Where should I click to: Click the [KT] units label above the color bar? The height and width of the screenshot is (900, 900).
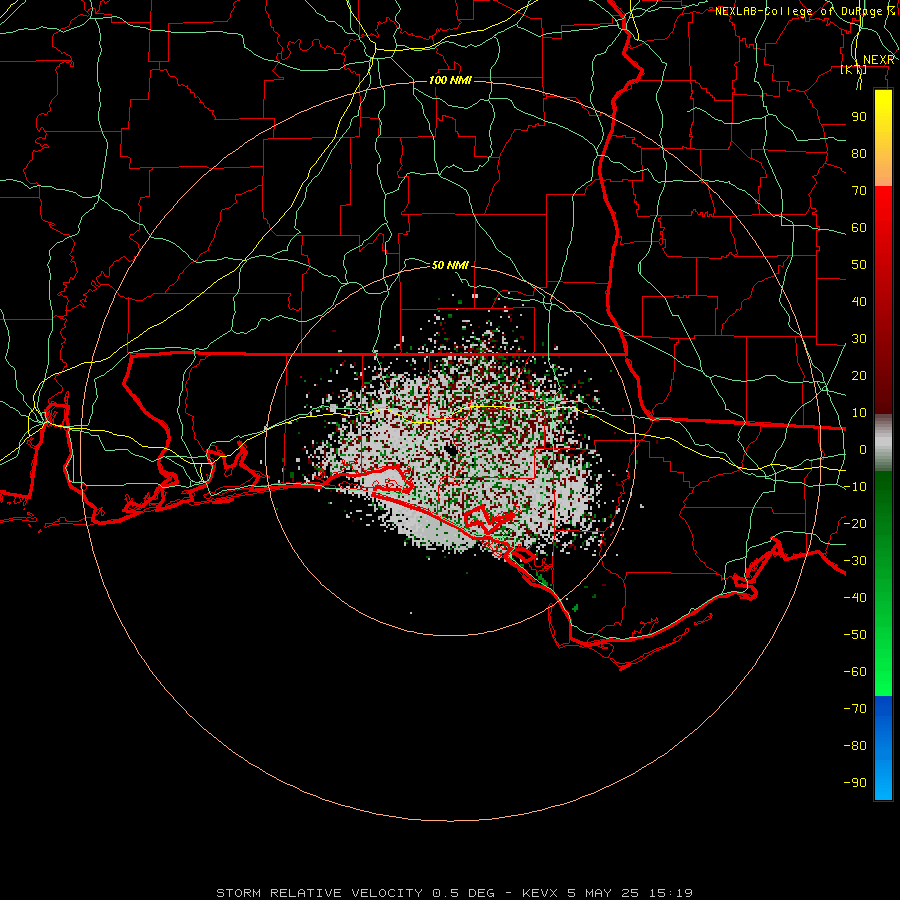pos(854,70)
